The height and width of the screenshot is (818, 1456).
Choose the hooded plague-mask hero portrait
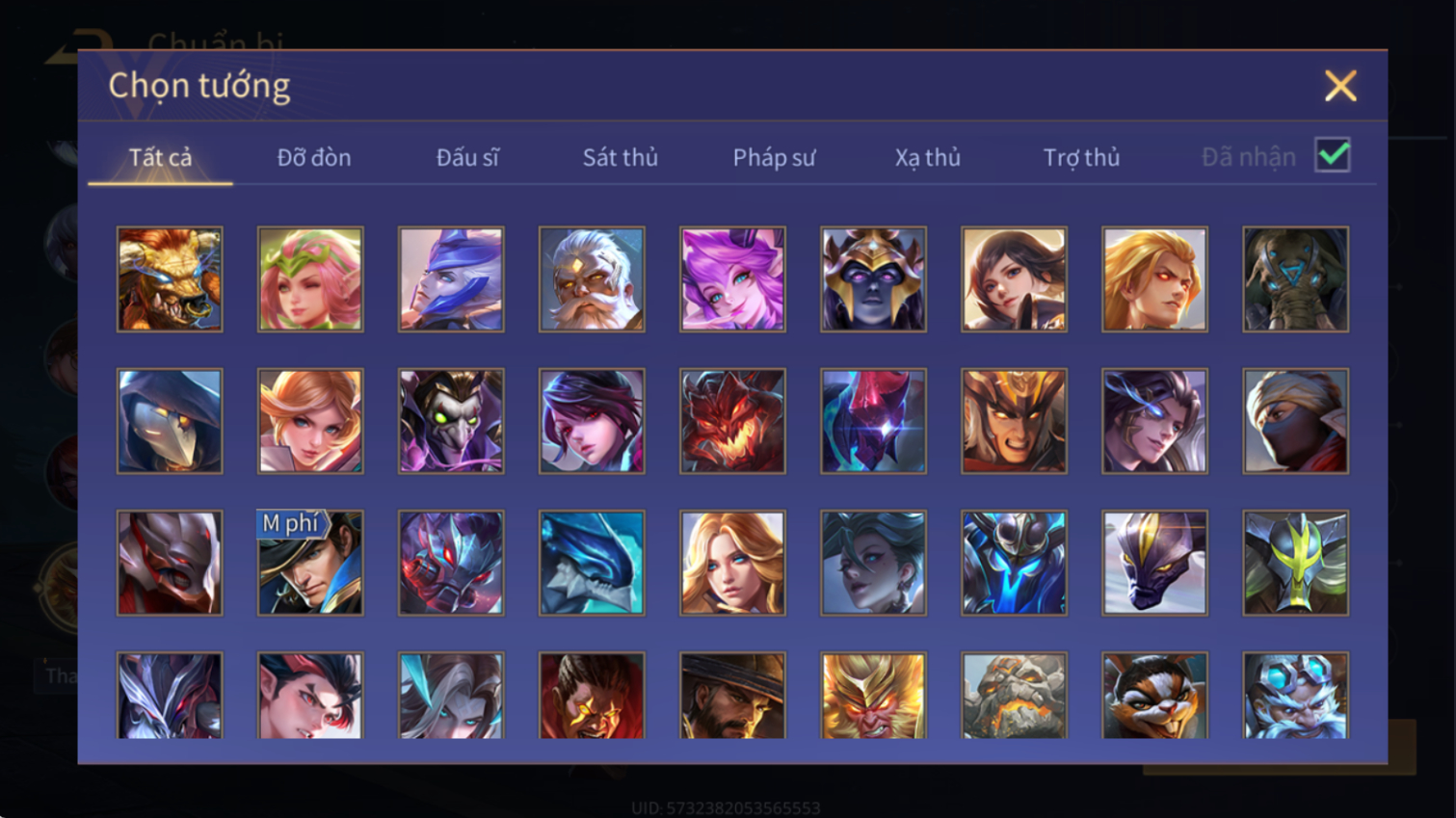click(170, 421)
